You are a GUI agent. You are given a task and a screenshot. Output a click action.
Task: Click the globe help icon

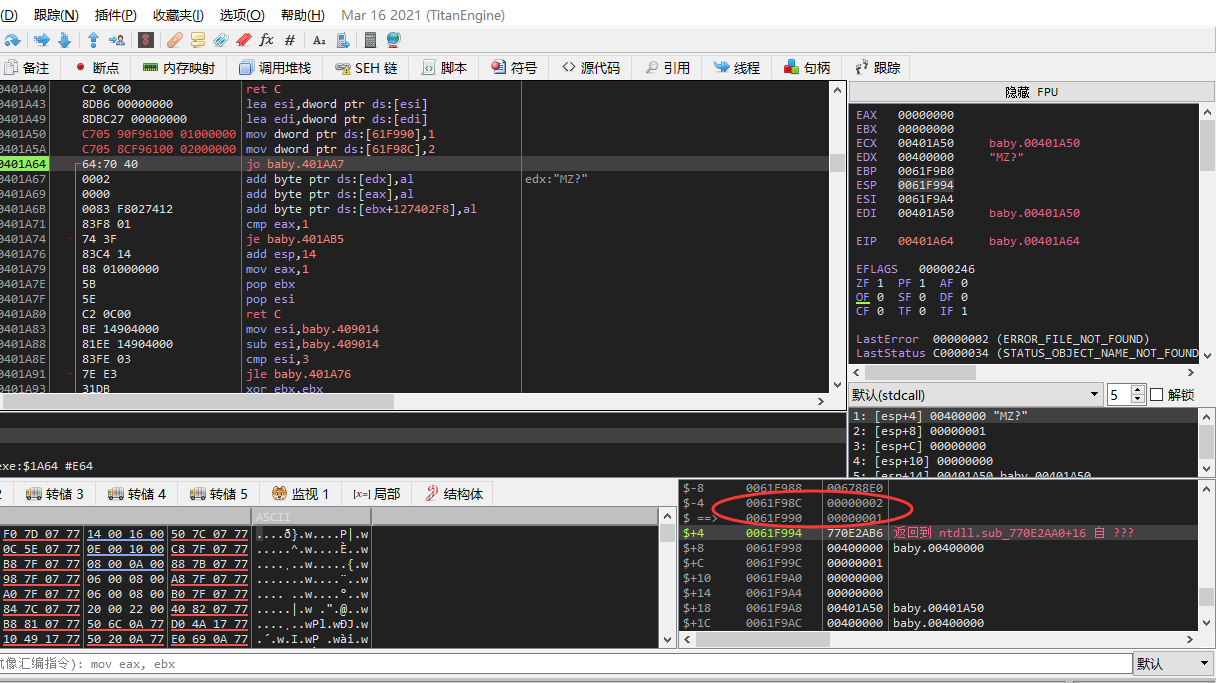(x=393, y=40)
